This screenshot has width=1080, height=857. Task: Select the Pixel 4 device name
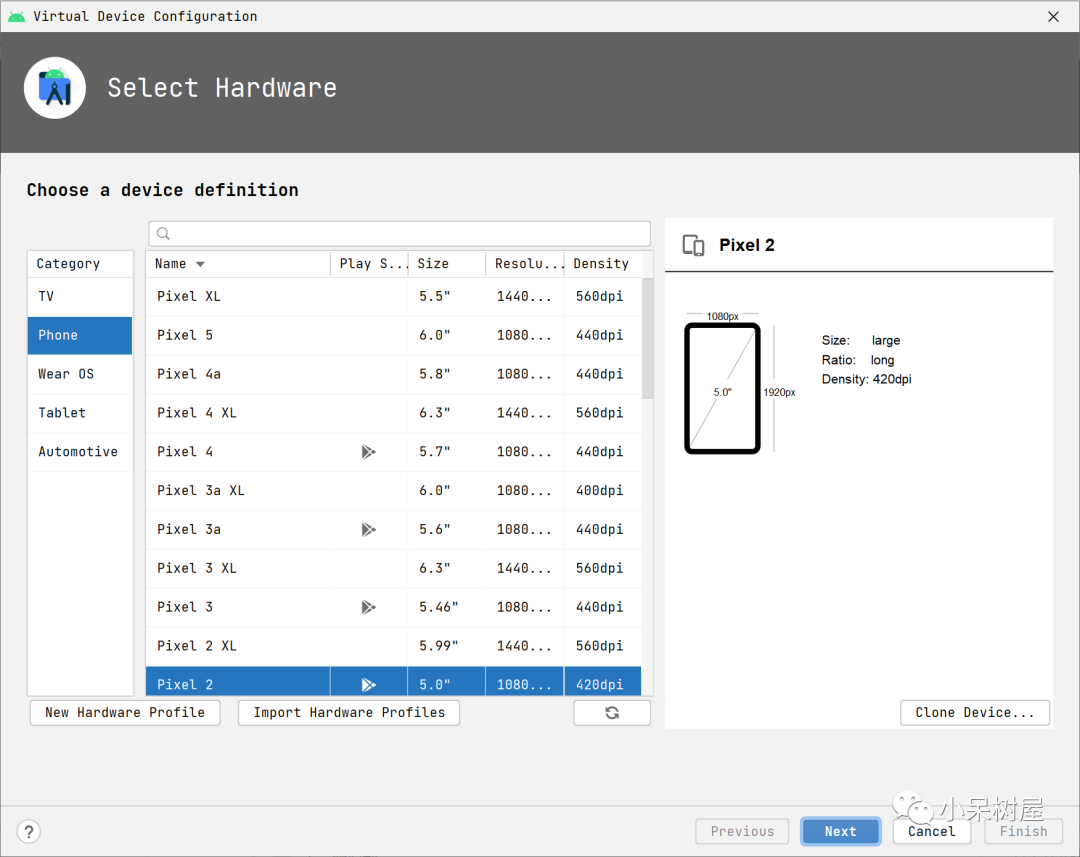click(x=185, y=452)
